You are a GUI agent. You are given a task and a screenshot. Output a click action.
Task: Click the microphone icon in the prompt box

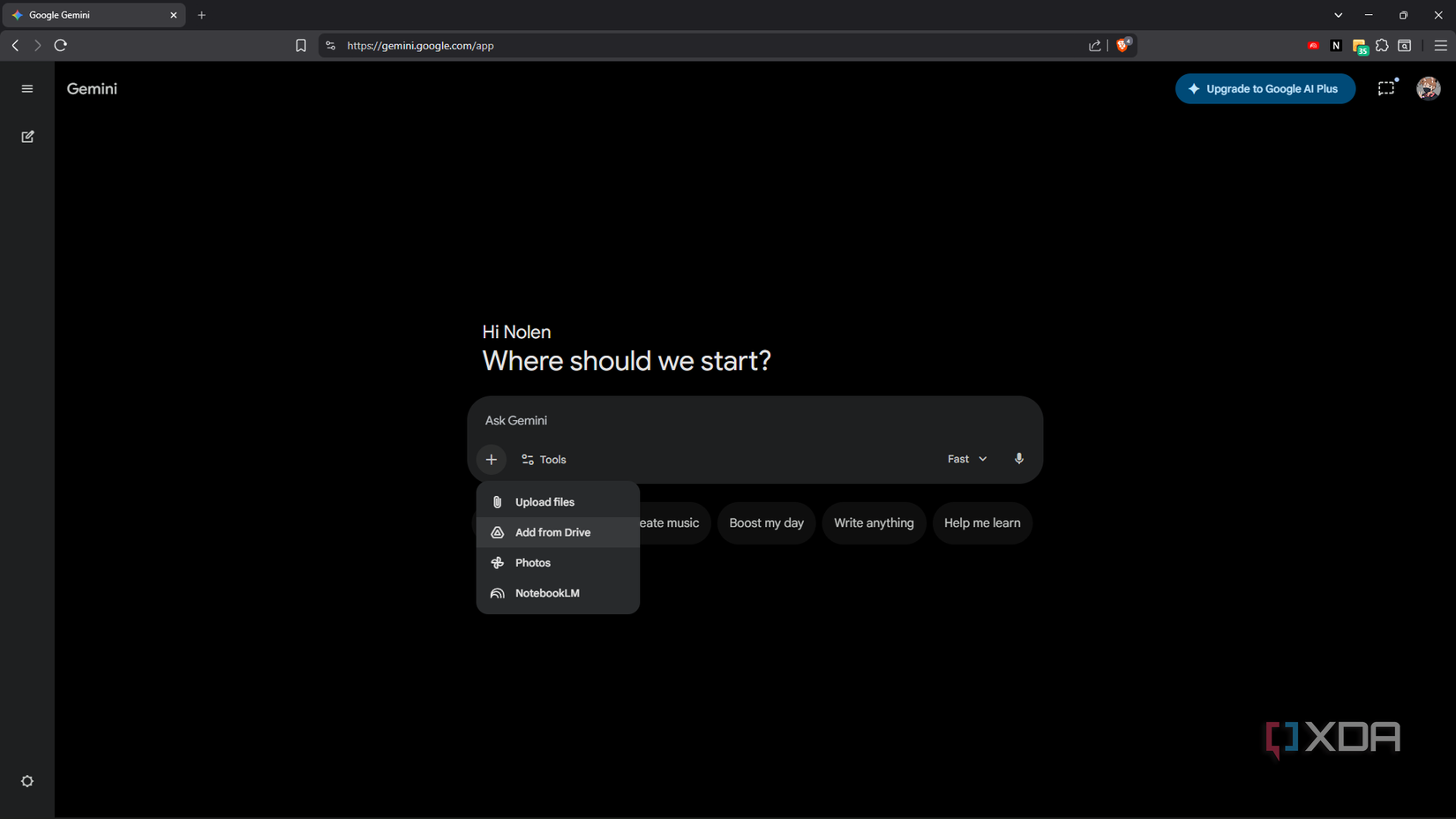pyautogui.click(x=1018, y=459)
